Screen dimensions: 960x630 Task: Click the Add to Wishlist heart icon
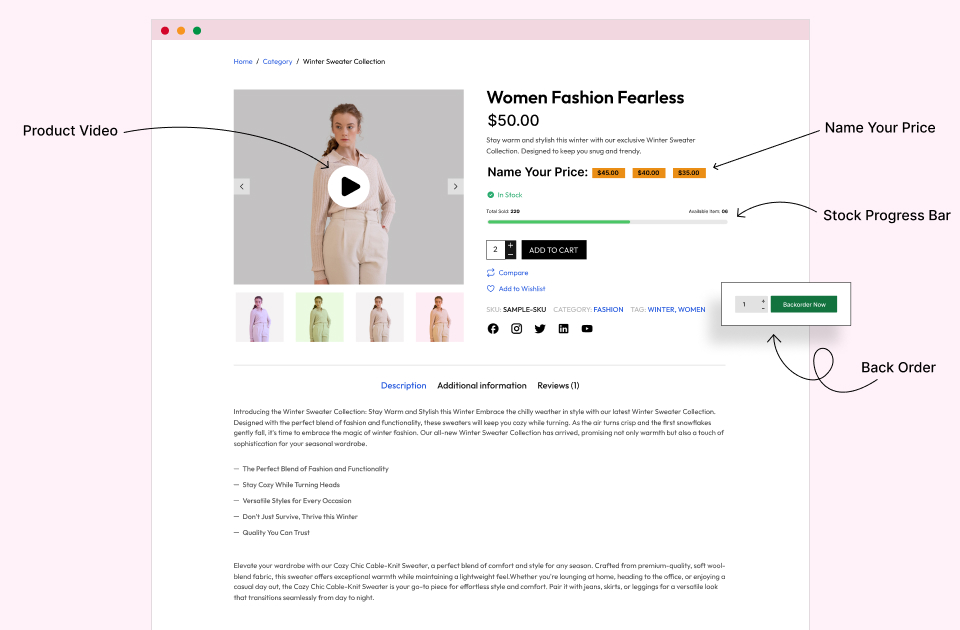491,289
